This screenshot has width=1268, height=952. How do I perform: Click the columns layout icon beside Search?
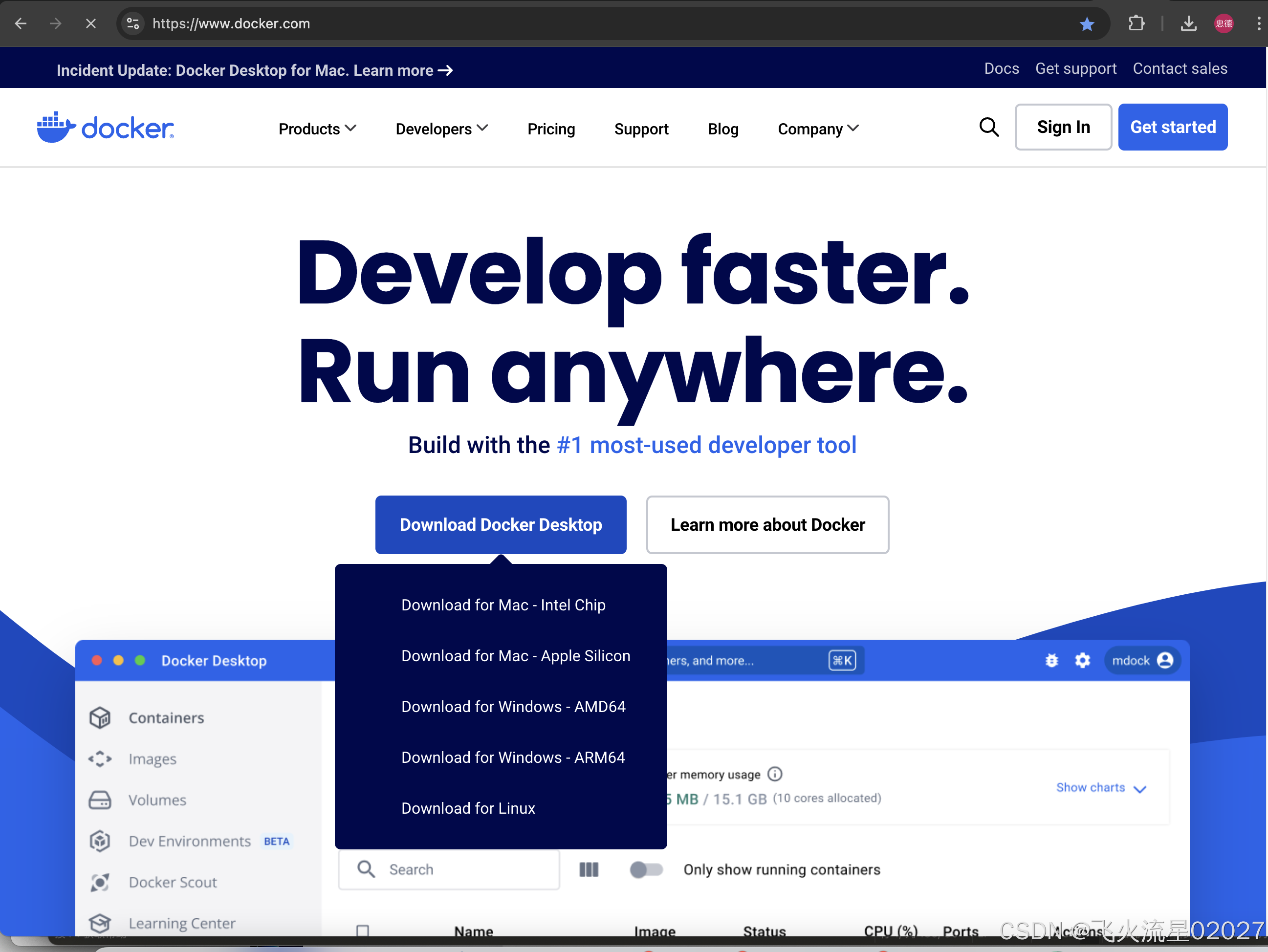(589, 869)
